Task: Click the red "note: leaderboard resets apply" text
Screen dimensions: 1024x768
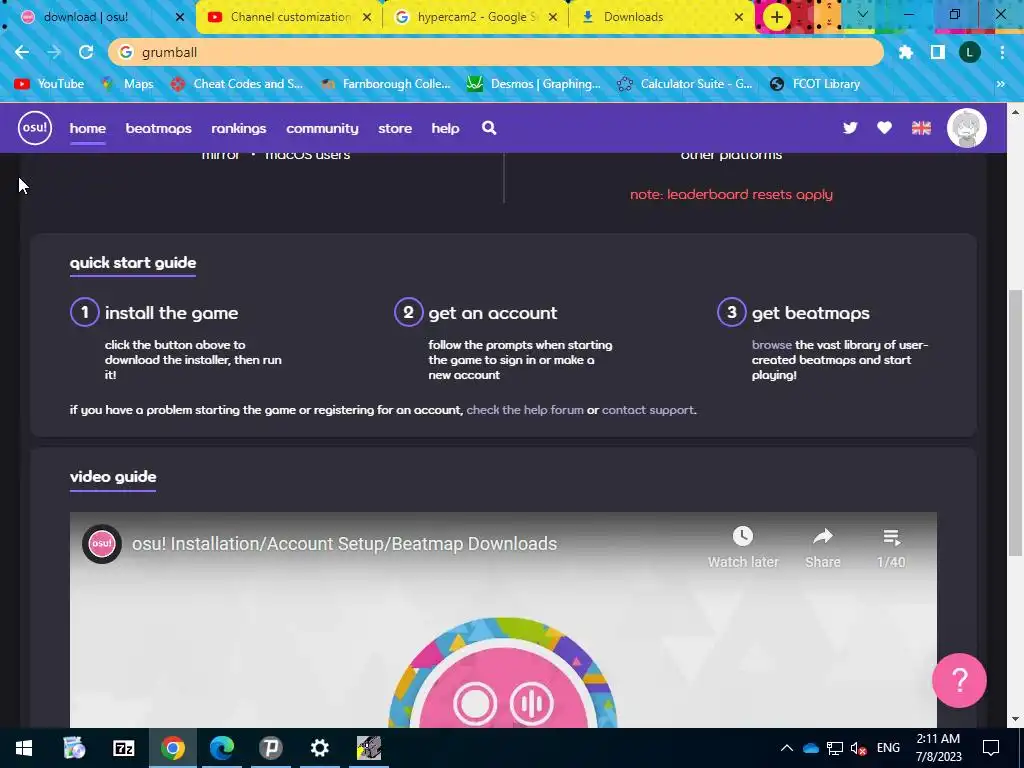Action: [731, 195]
